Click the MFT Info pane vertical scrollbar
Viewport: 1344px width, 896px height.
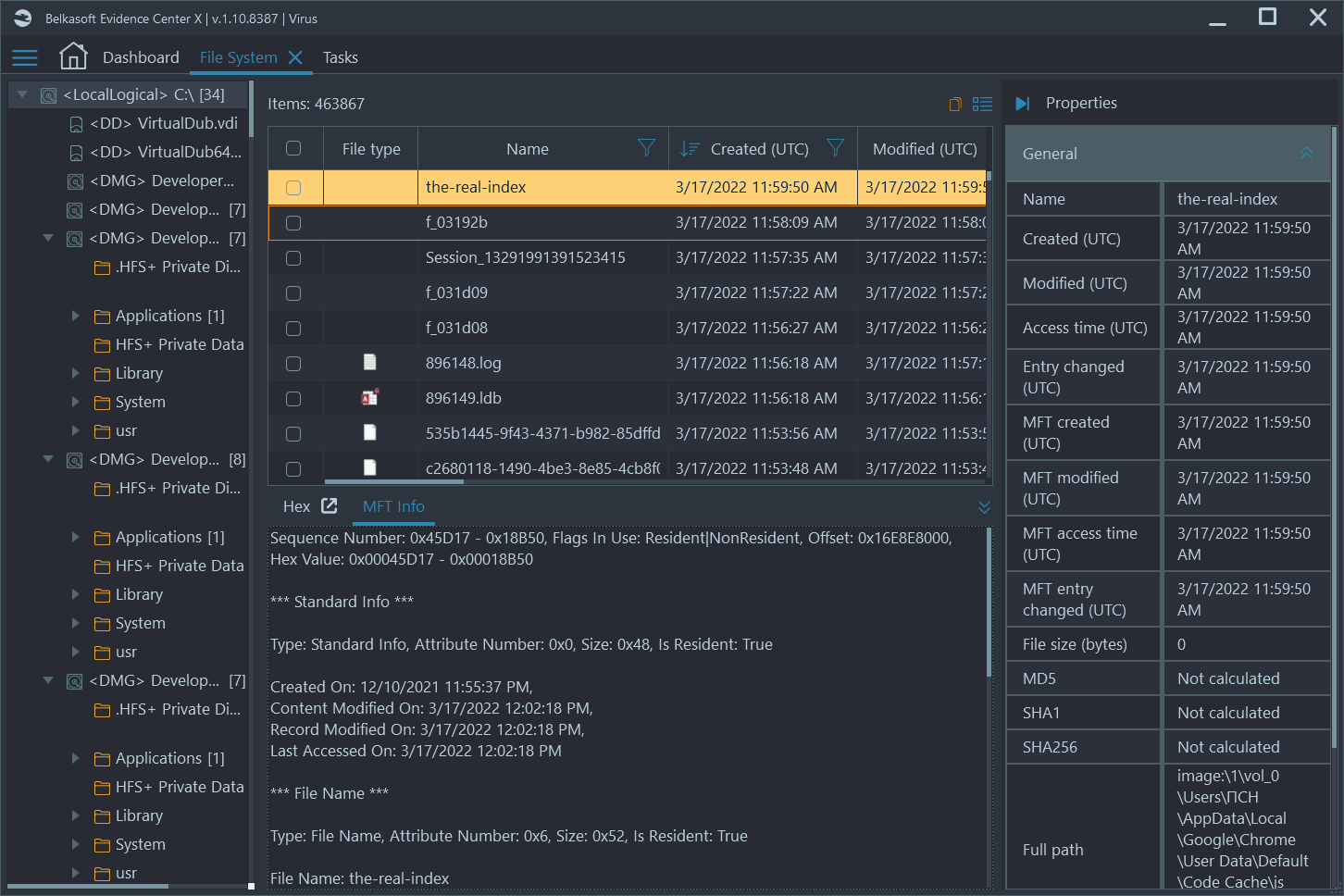pos(989,602)
